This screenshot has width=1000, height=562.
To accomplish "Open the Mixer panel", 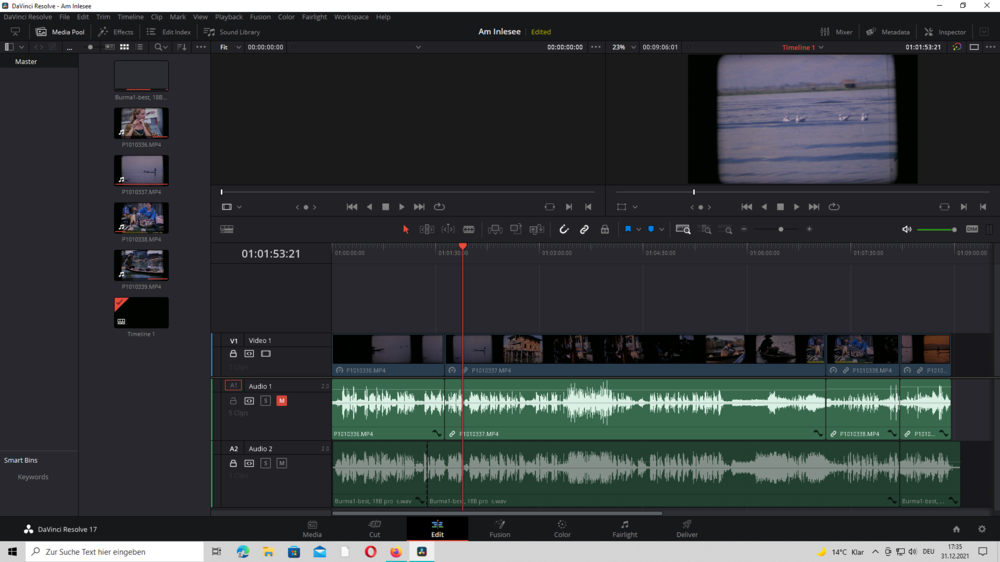I will [836, 32].
